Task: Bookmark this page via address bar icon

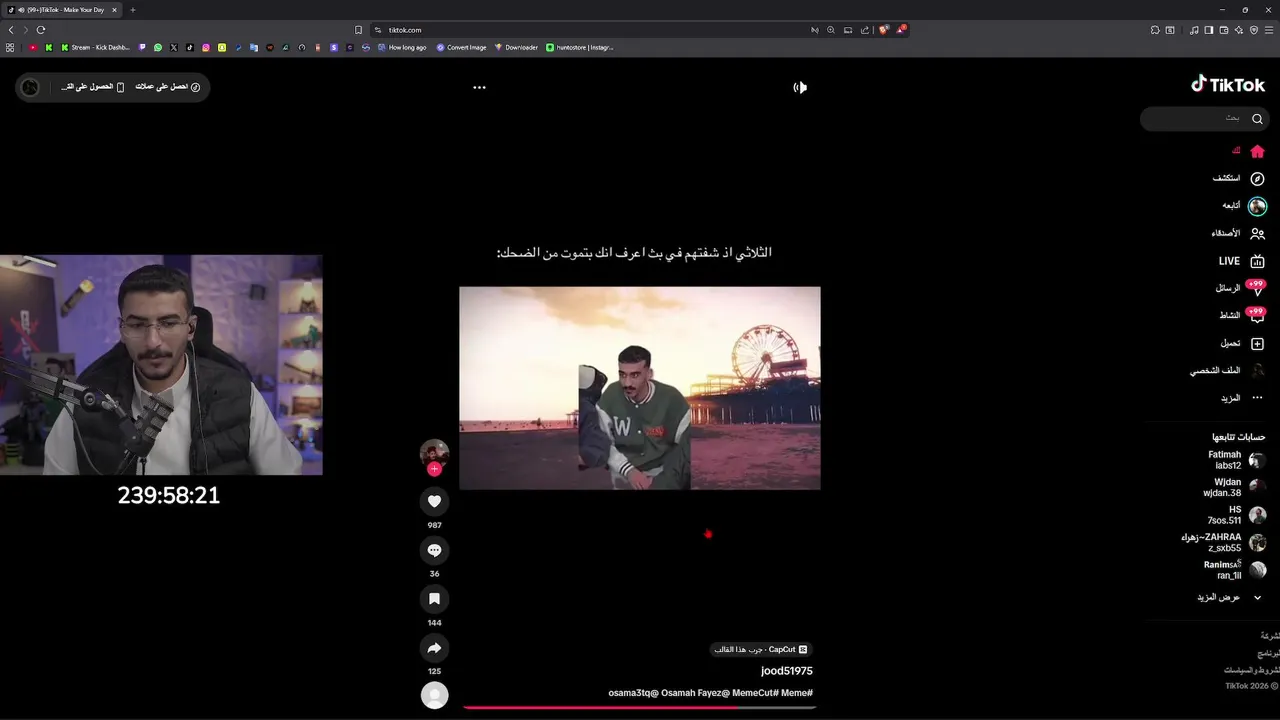Action: tap(358, 30)
